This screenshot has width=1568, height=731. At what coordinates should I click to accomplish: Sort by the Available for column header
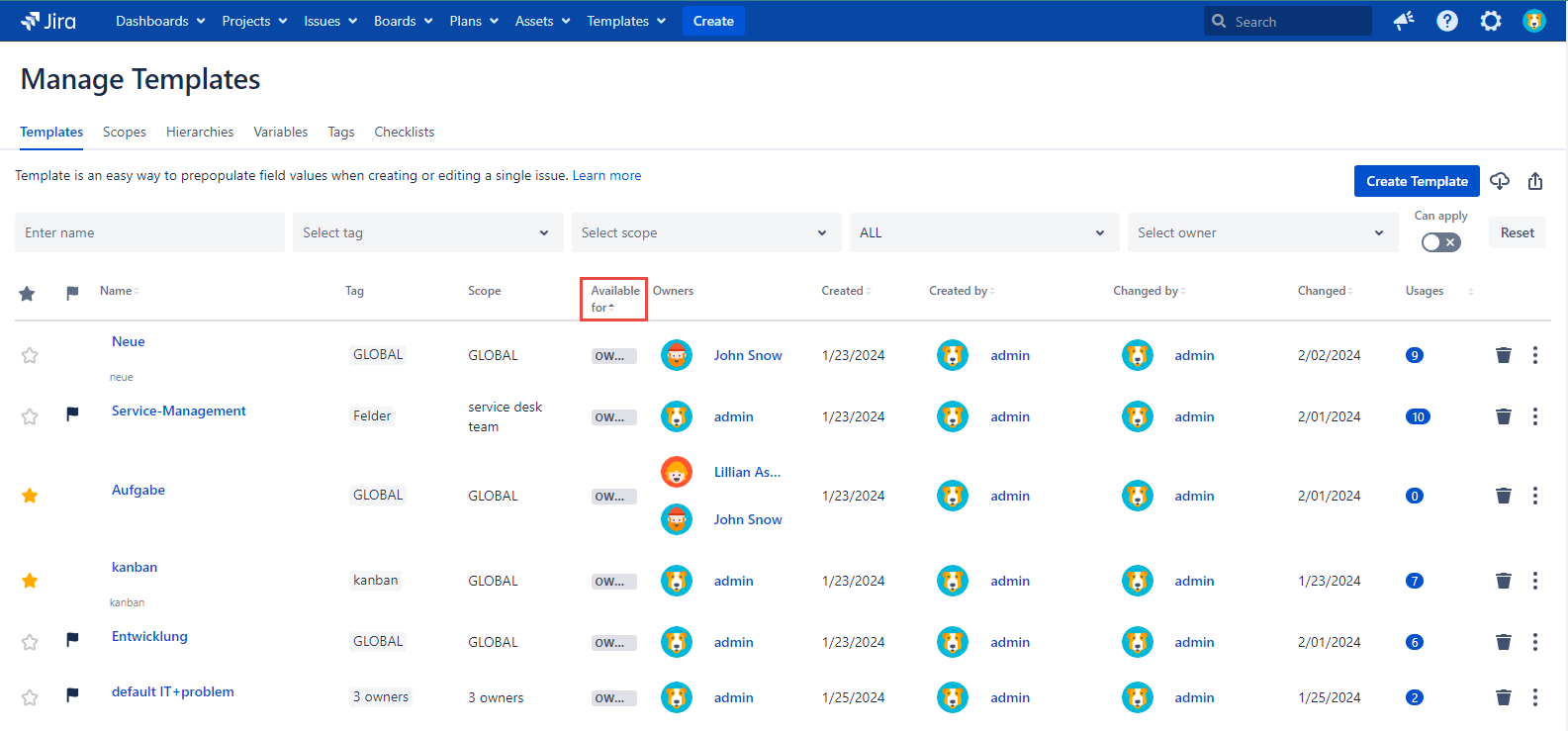coord(613,299)
